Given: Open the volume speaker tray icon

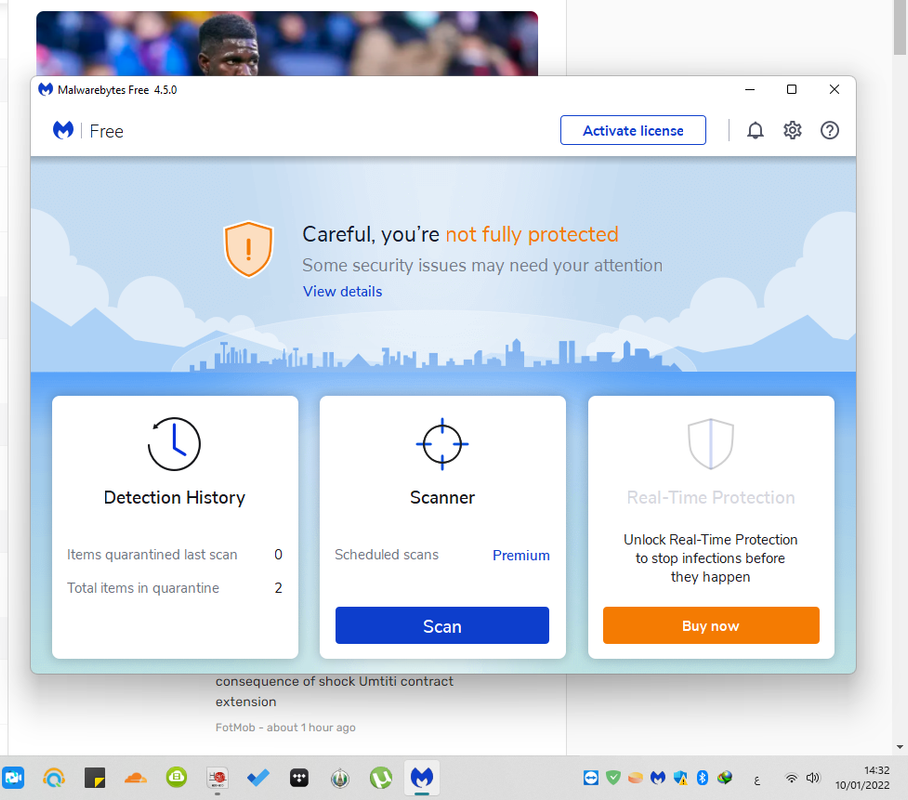Looking at the screenshot, I should [813, 778].
